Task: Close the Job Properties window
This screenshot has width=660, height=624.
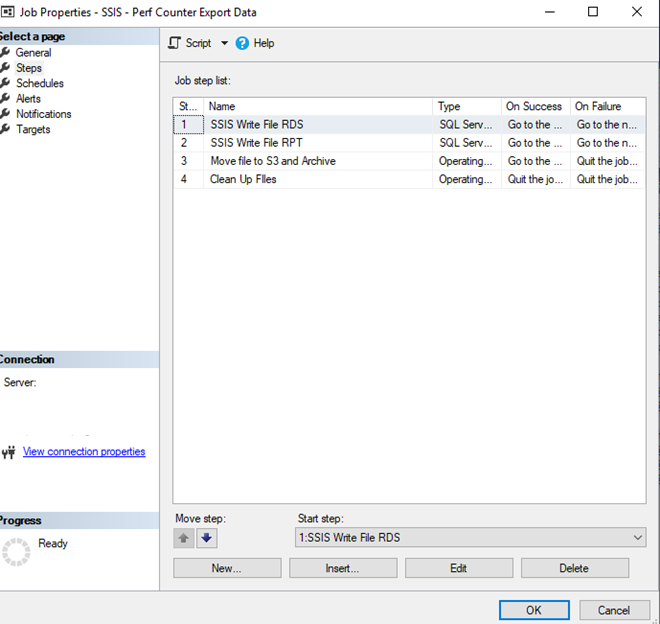Action: click(637, 12)
